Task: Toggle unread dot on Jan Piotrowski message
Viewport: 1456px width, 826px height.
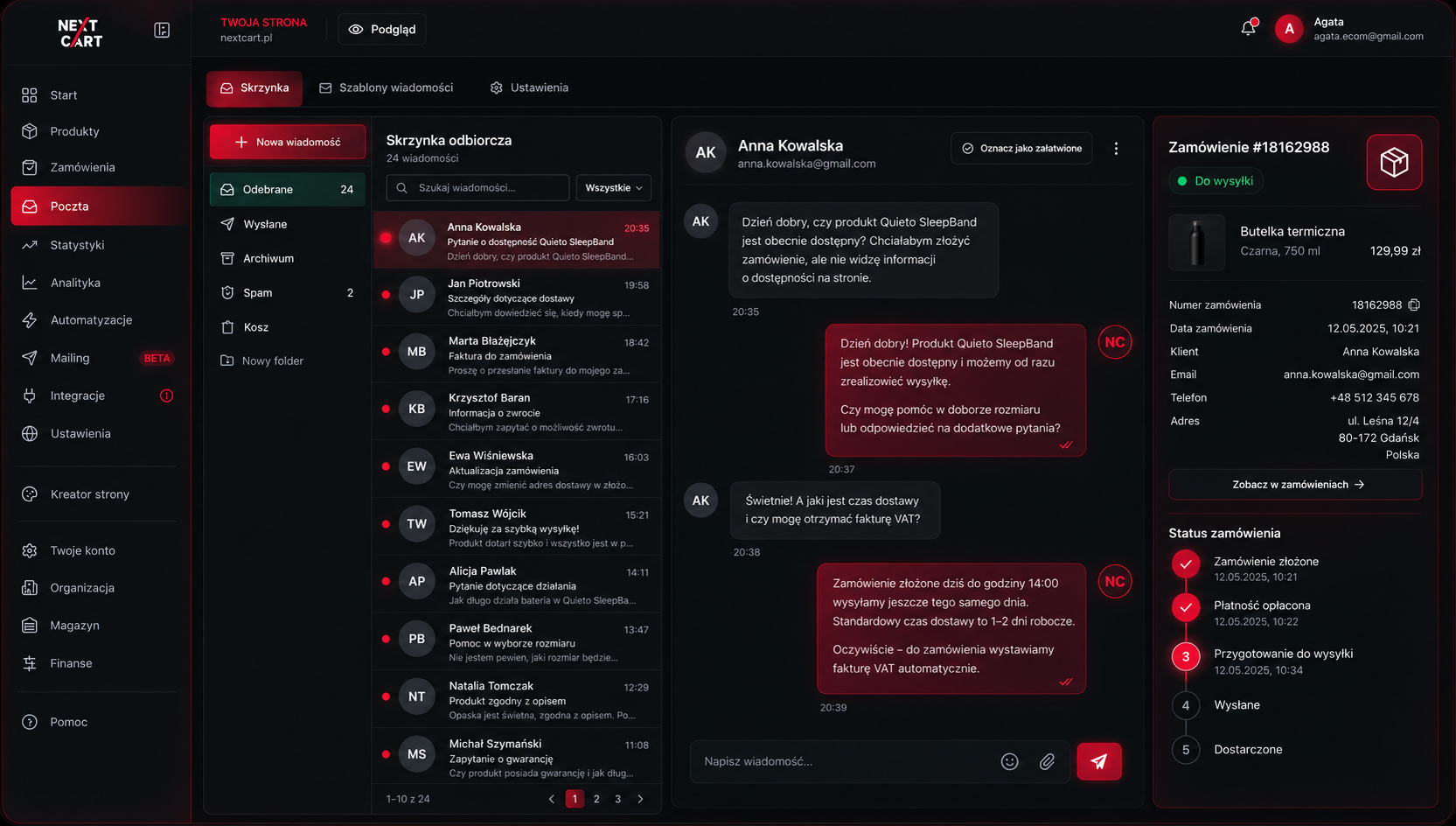Action: coord(386,295)
